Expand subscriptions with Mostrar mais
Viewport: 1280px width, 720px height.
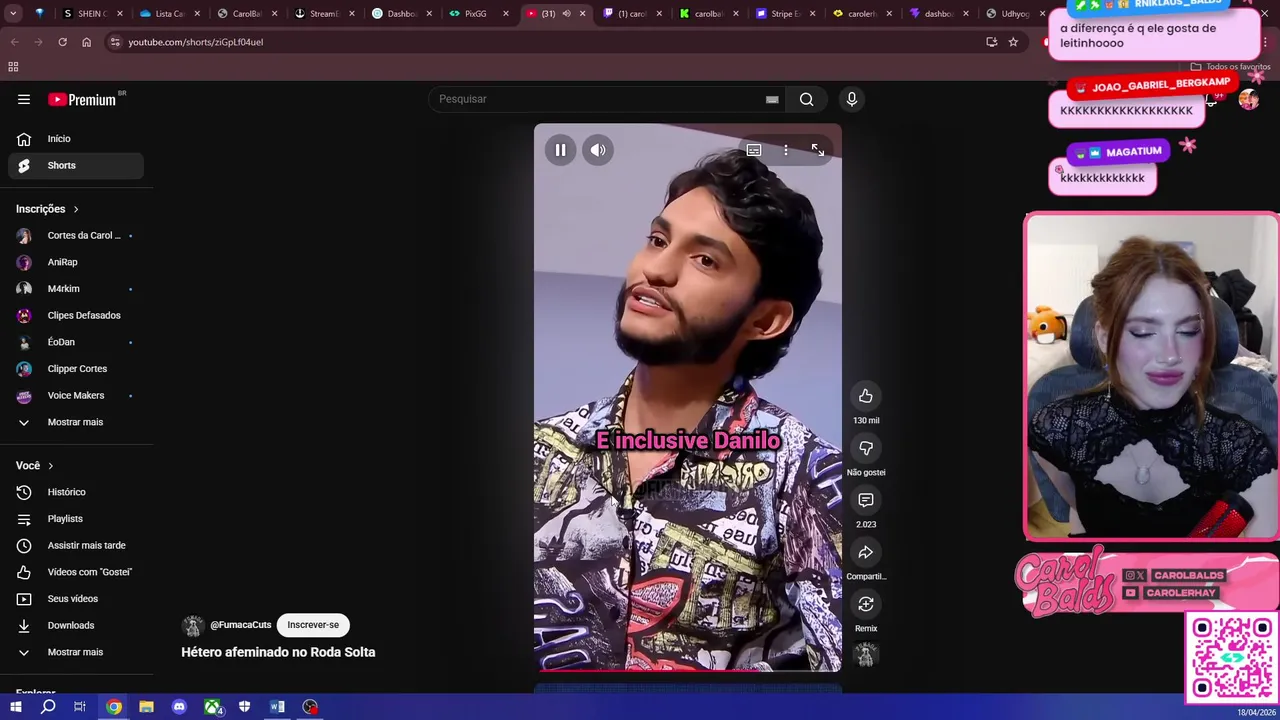76,422
